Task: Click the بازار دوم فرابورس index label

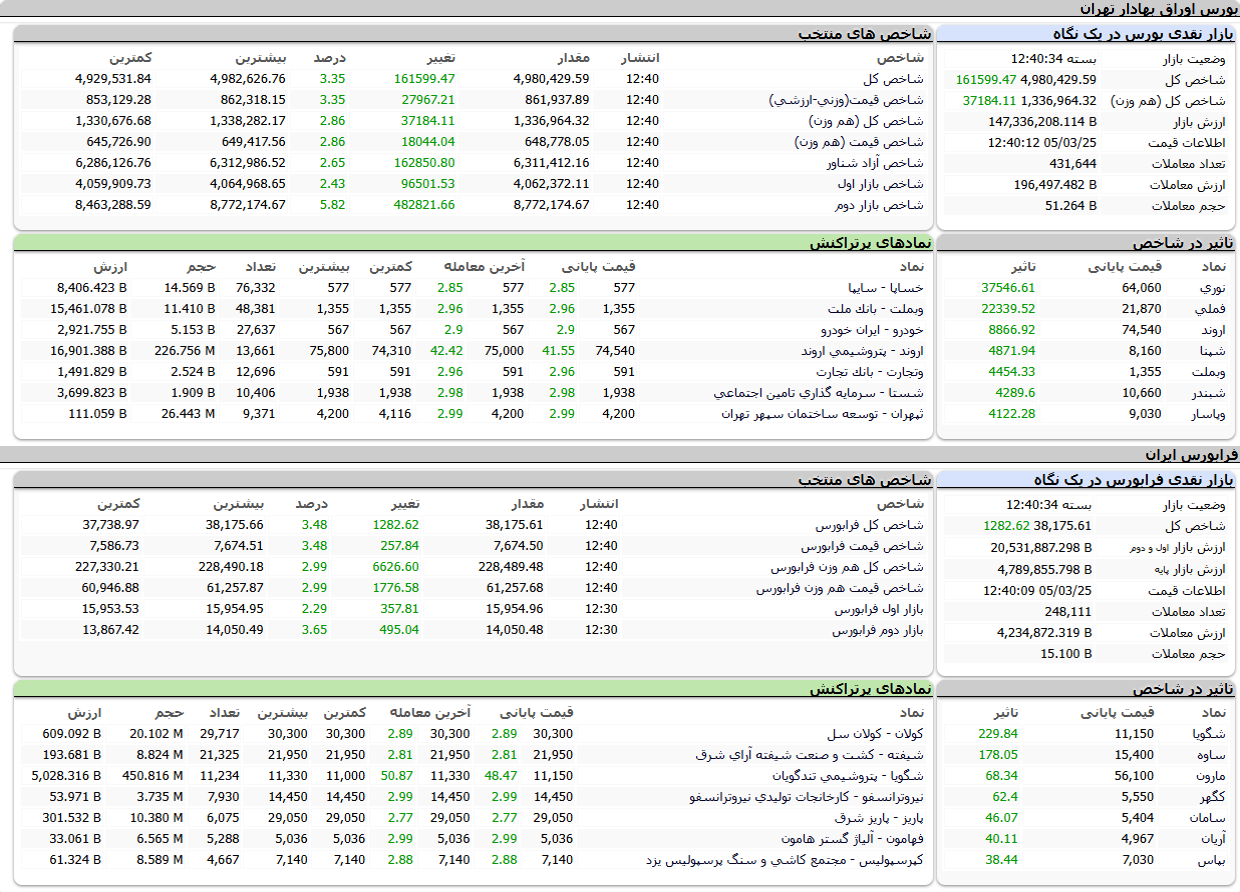Action: click(x=878, y=630)
